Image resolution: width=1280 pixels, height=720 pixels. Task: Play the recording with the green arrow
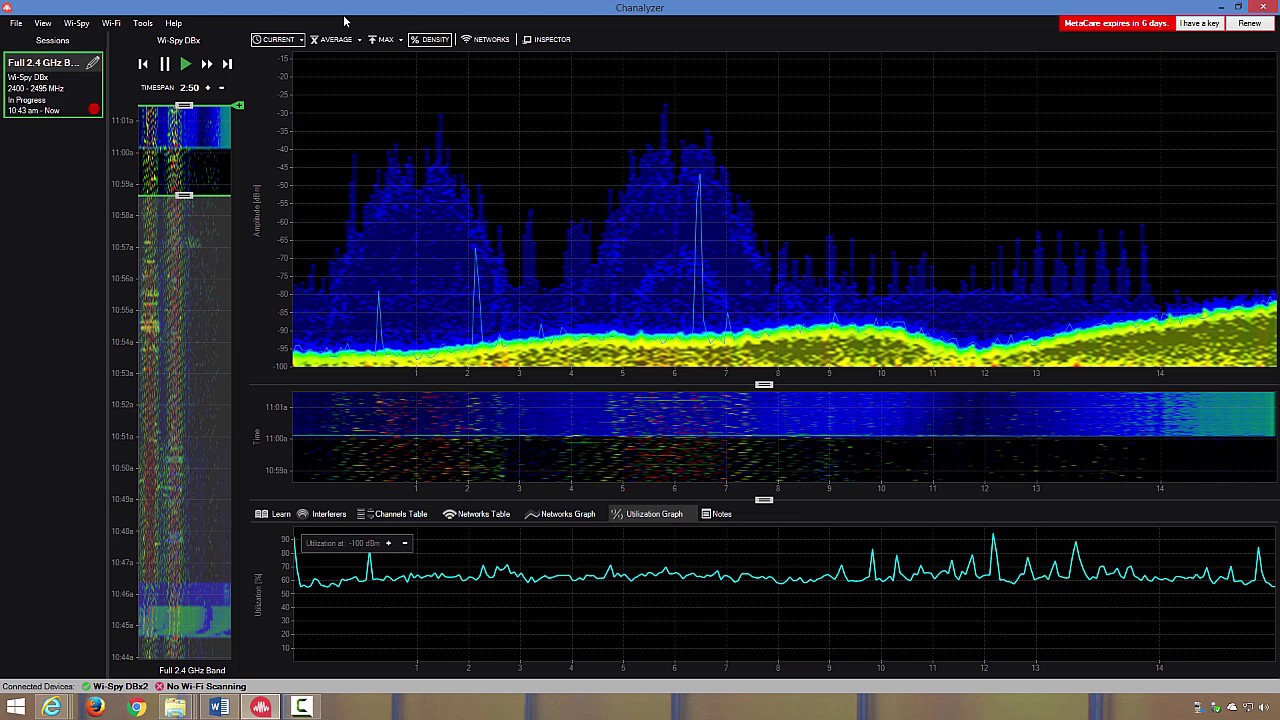click(186, 64)
